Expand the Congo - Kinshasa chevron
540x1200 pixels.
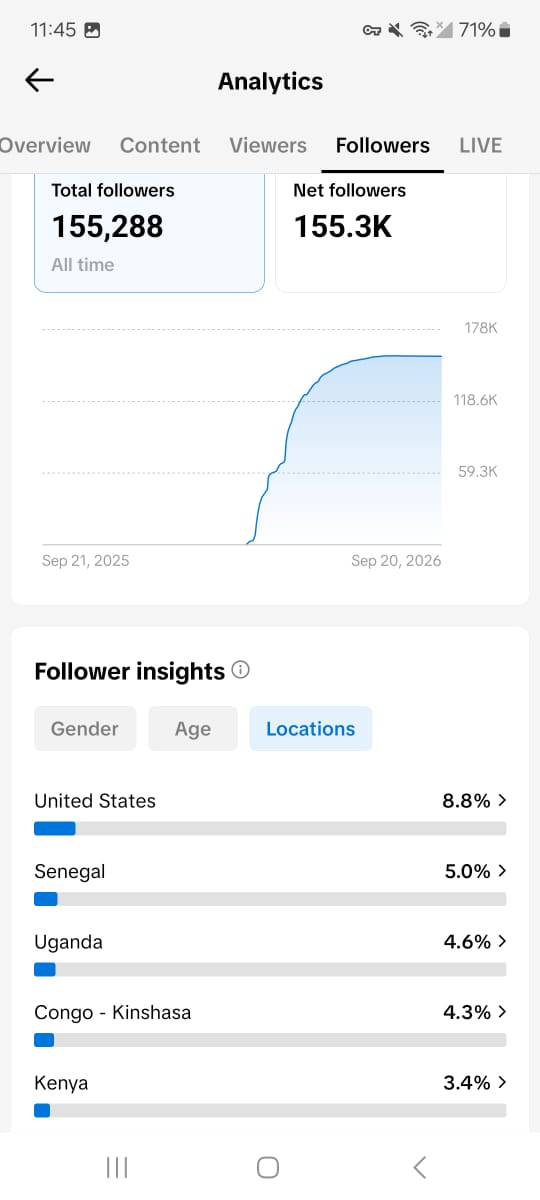pyautogui.click(x=502, y=1011)
